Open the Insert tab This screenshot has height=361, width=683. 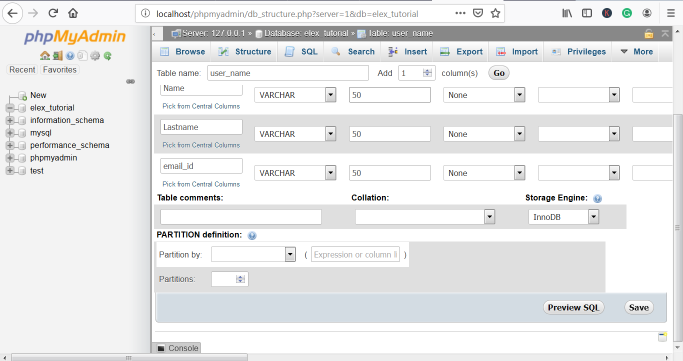(x=408, y=51)
